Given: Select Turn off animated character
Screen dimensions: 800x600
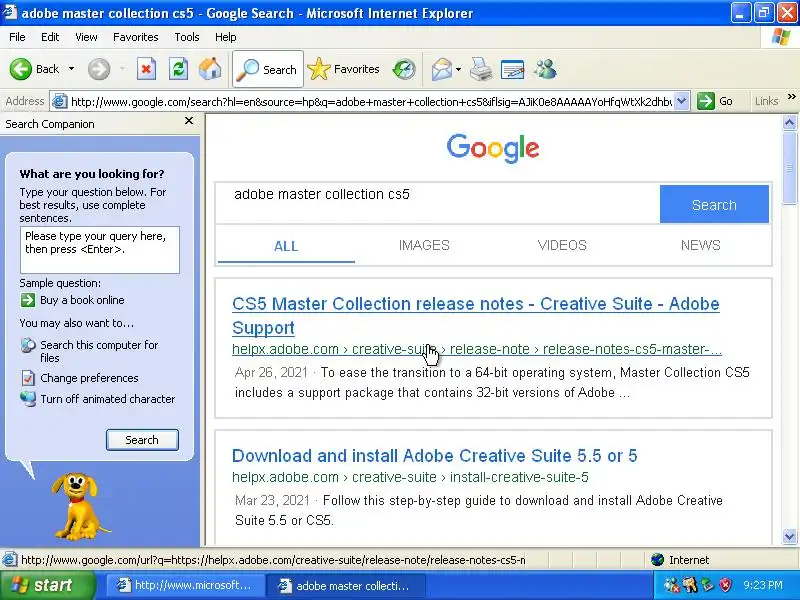Looking at the screenshot, I should pyautogui.click(x=108, y=399).
